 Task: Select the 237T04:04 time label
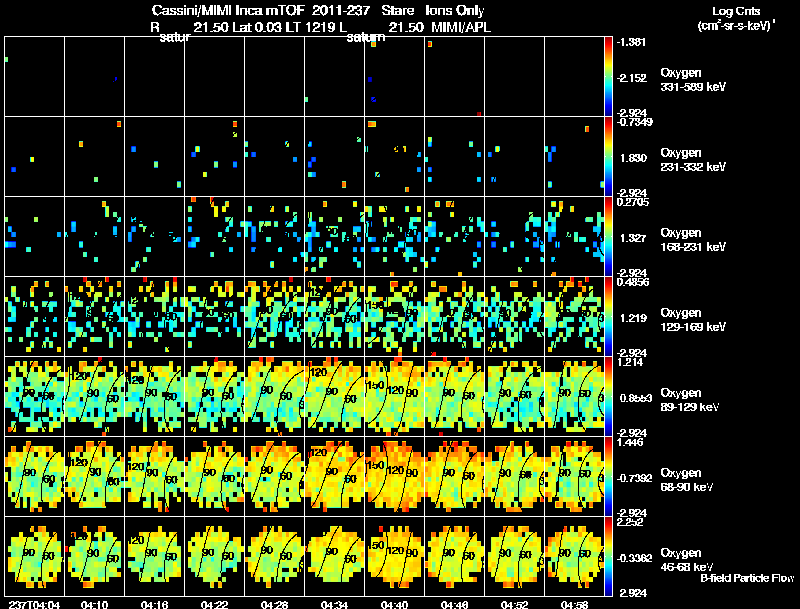tap(34, 604)
